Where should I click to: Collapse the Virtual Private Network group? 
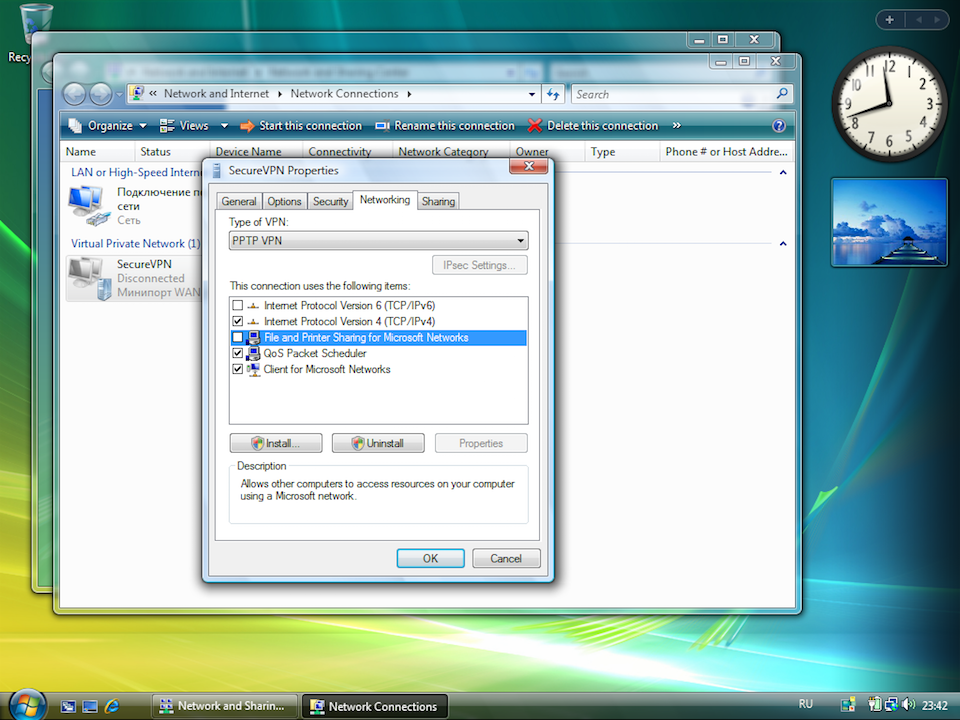(x=783, y=244)
